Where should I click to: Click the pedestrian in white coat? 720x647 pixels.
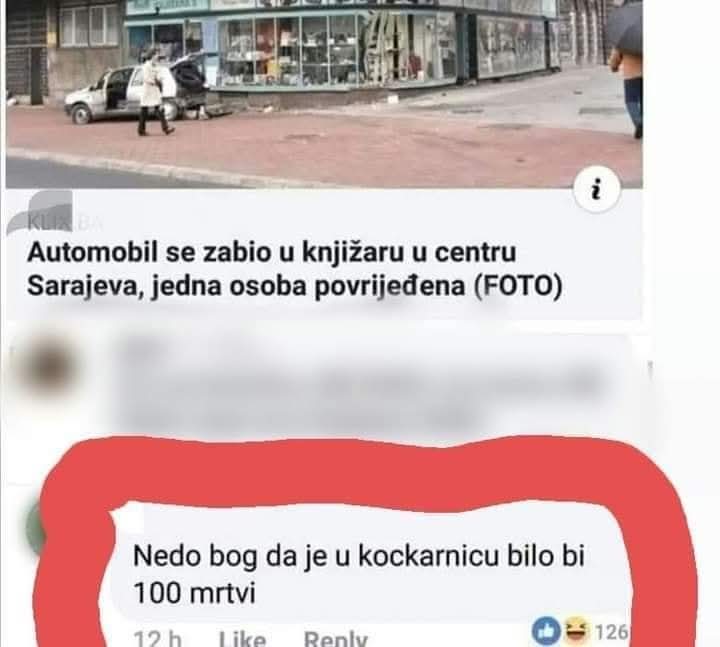154,93
